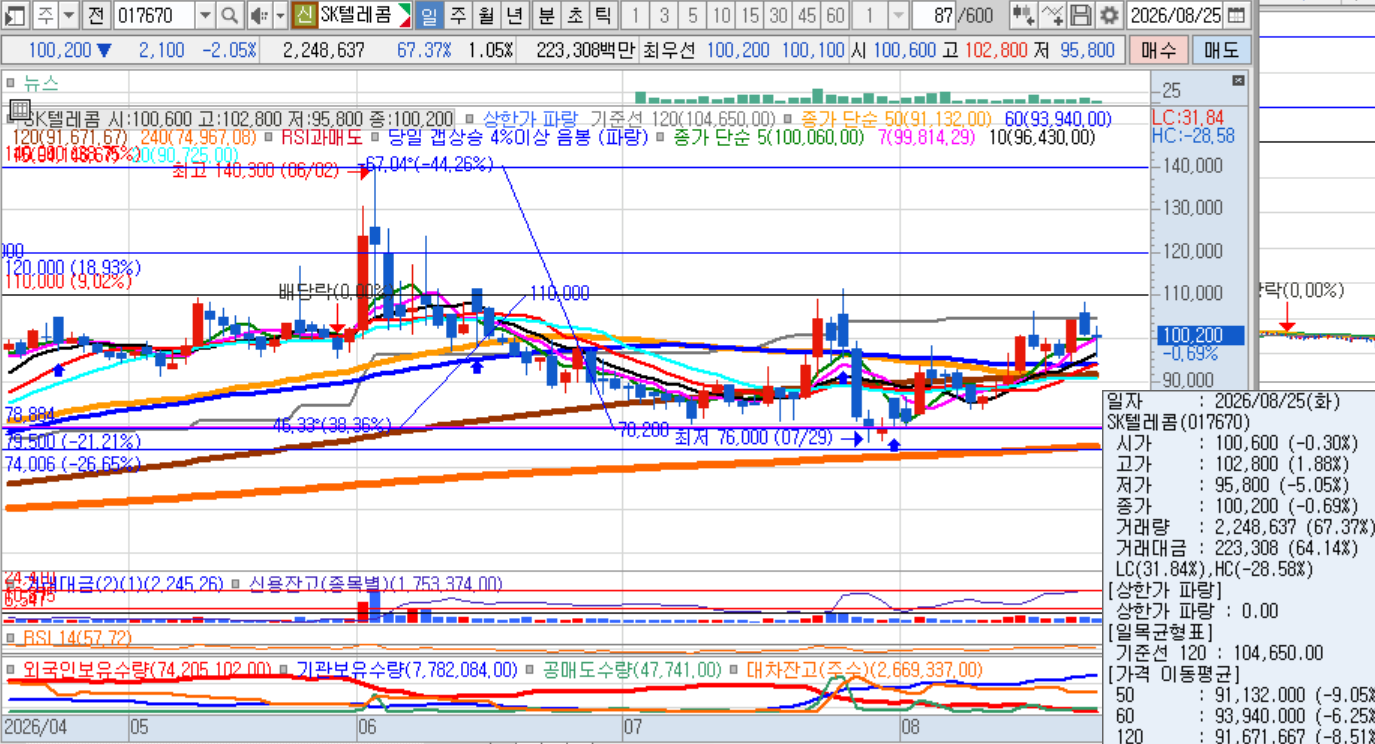Click the current price tag 100,200 on axis
1375x744 pixels.
pyautogui.click(x=1200, y=335)
